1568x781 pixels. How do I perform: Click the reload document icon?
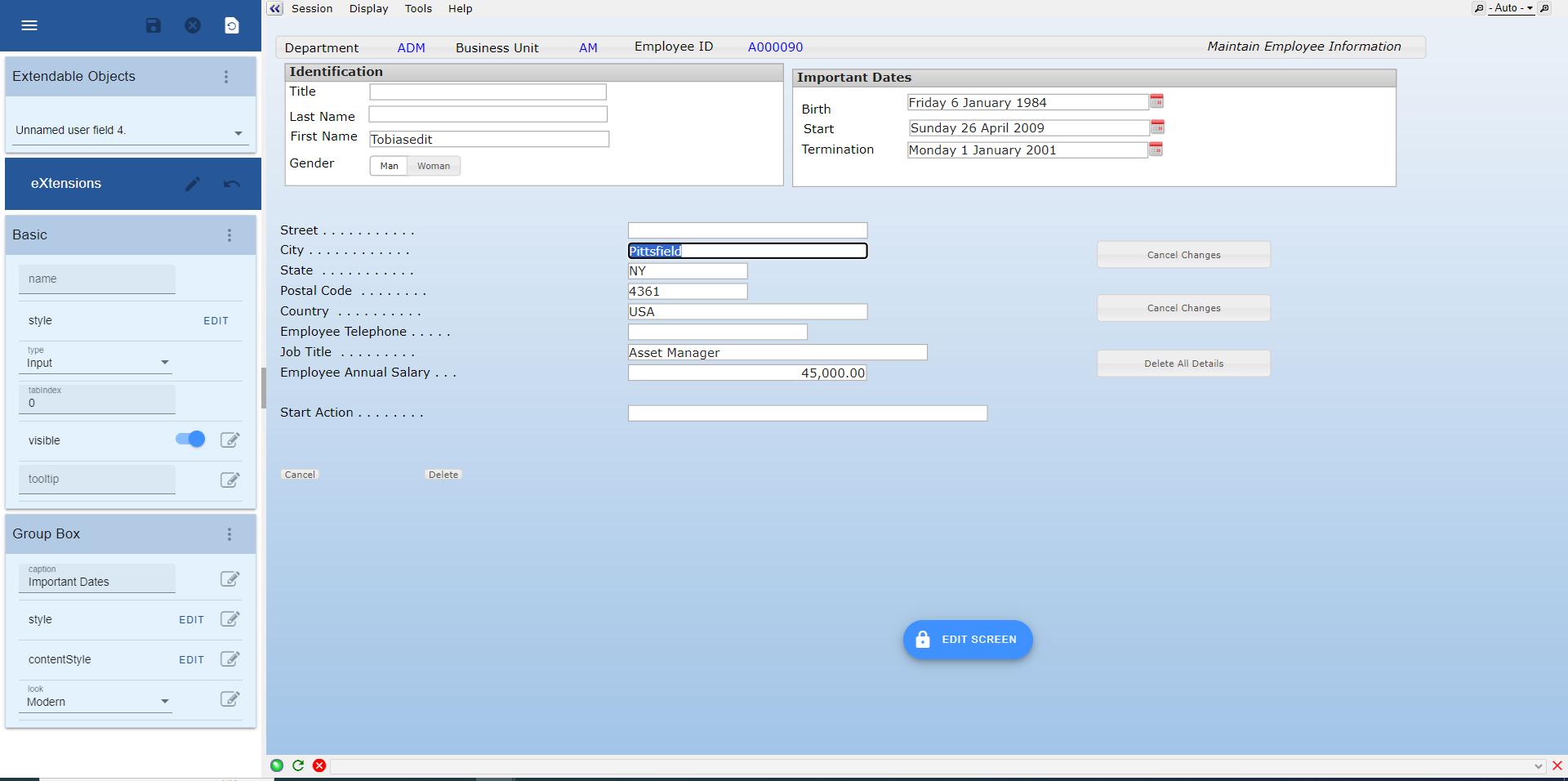click(232, 25)
